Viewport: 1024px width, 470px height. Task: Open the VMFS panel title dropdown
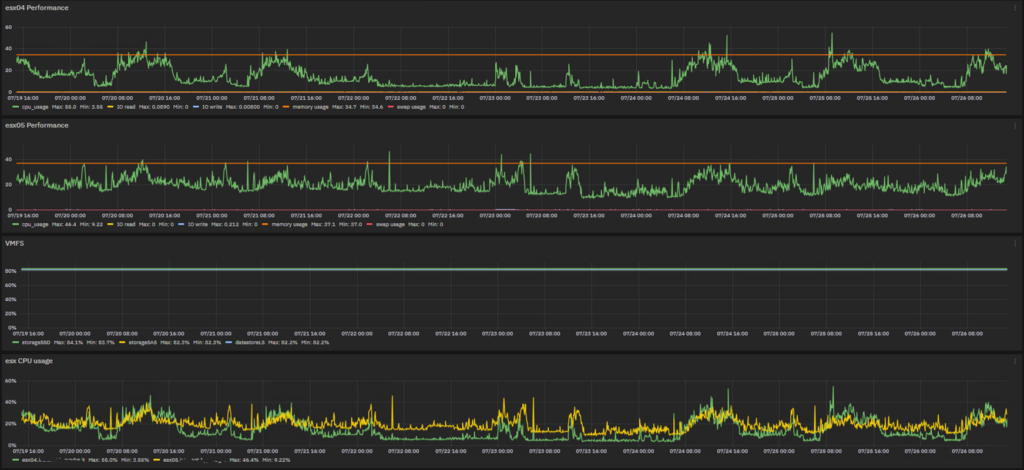pos(13,243)
